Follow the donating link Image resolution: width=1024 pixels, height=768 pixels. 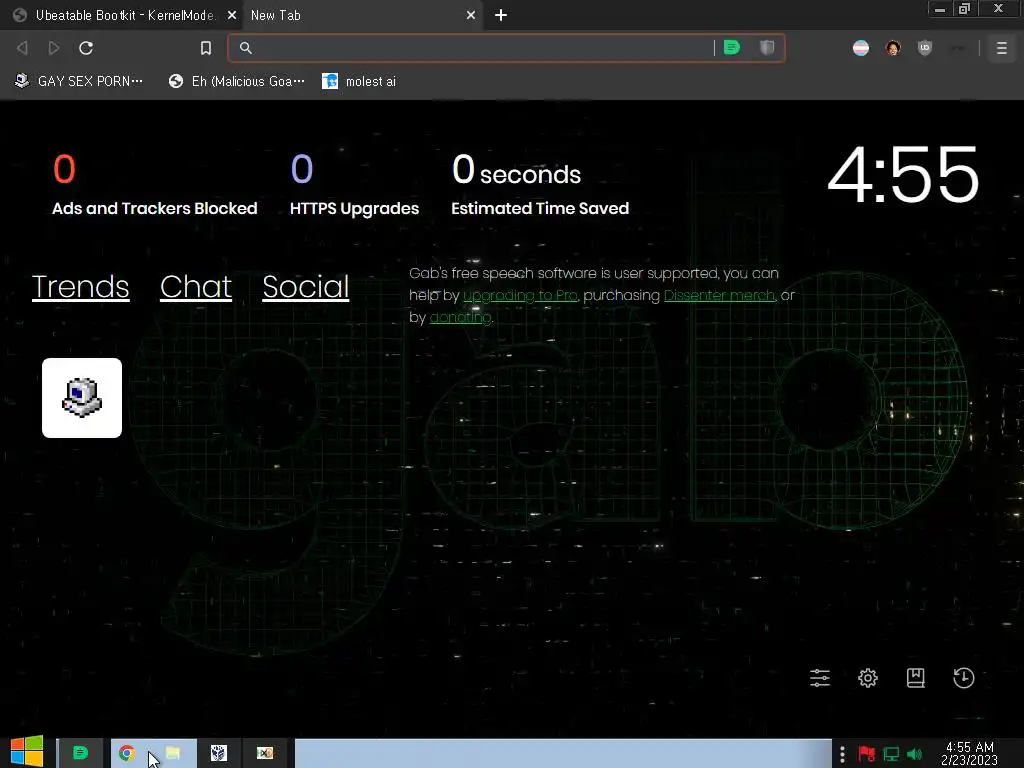point(460,317)
